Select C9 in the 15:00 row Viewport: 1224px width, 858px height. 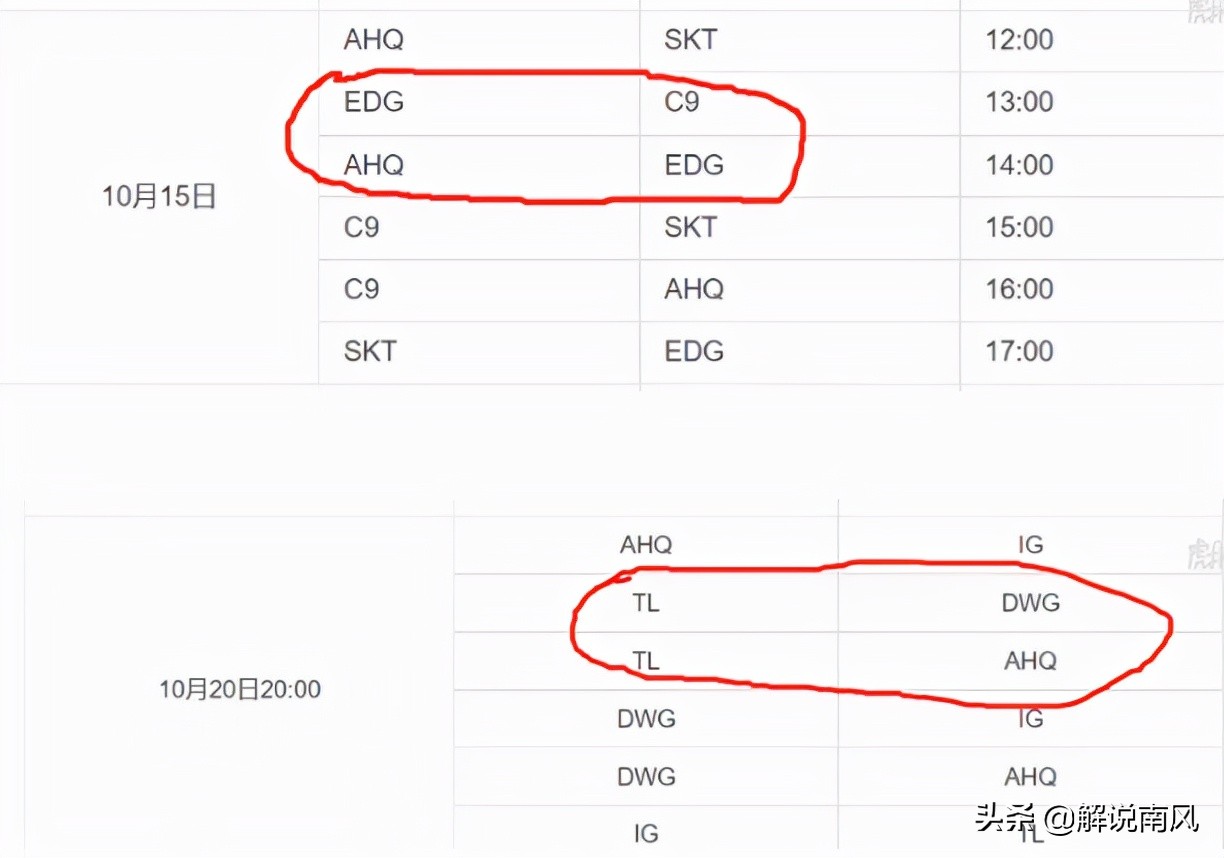362,227
